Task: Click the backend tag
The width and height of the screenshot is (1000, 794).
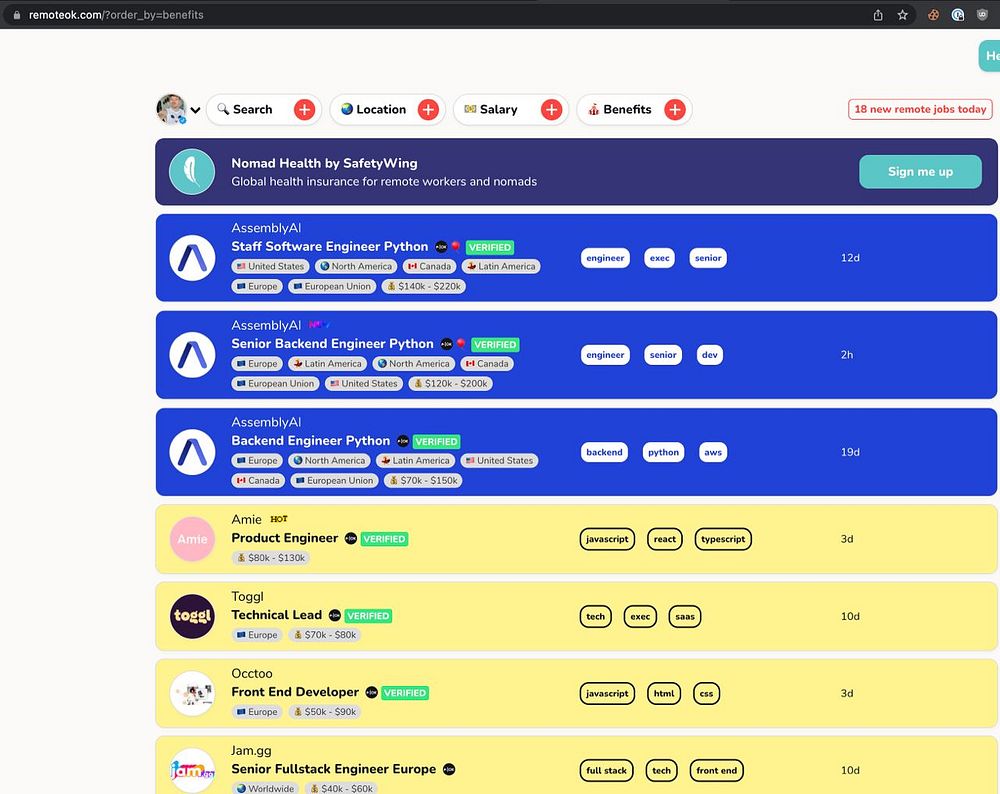Action: (x=604, y=452)
